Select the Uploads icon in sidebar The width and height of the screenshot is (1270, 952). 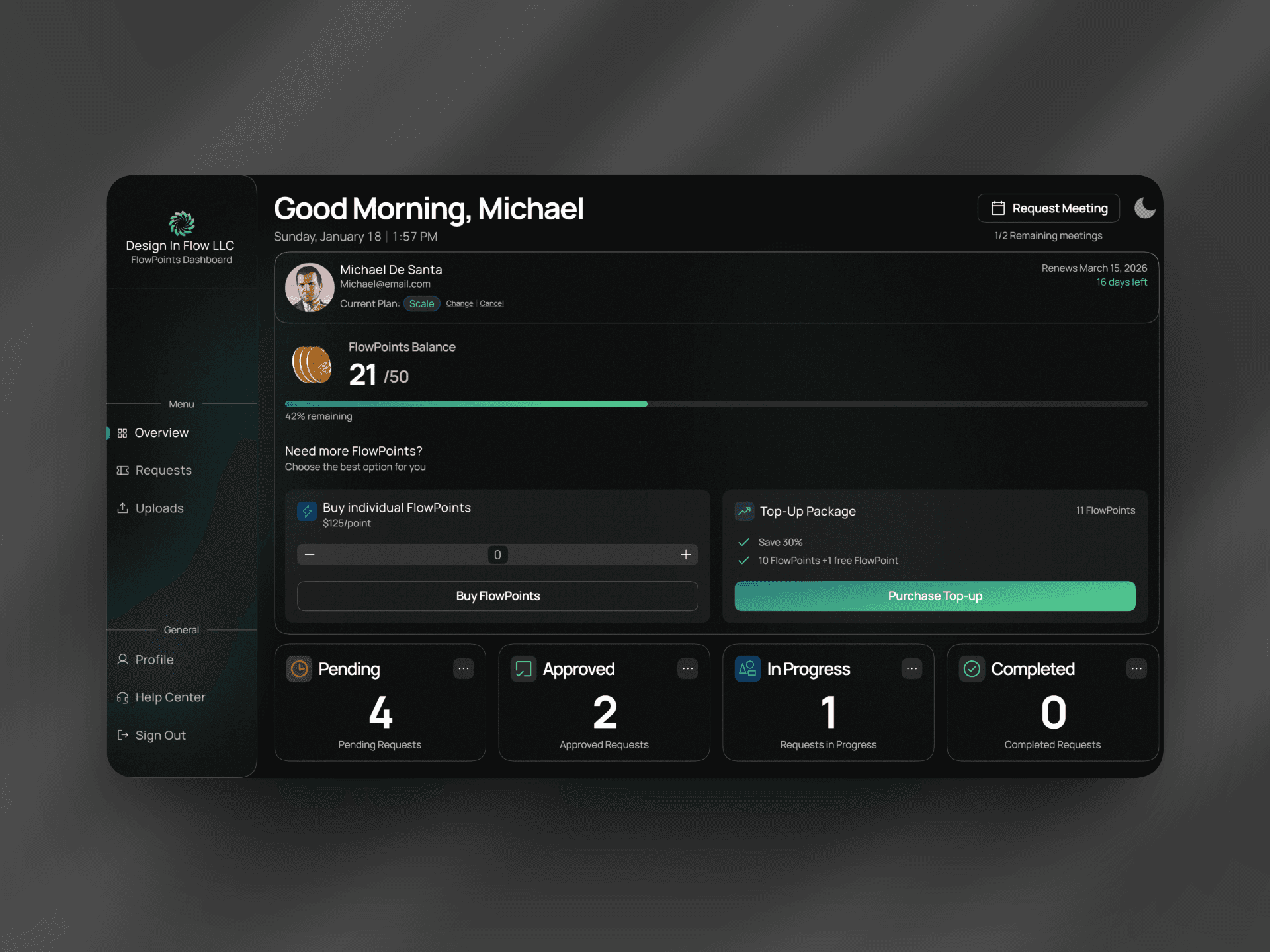(123, 508)
